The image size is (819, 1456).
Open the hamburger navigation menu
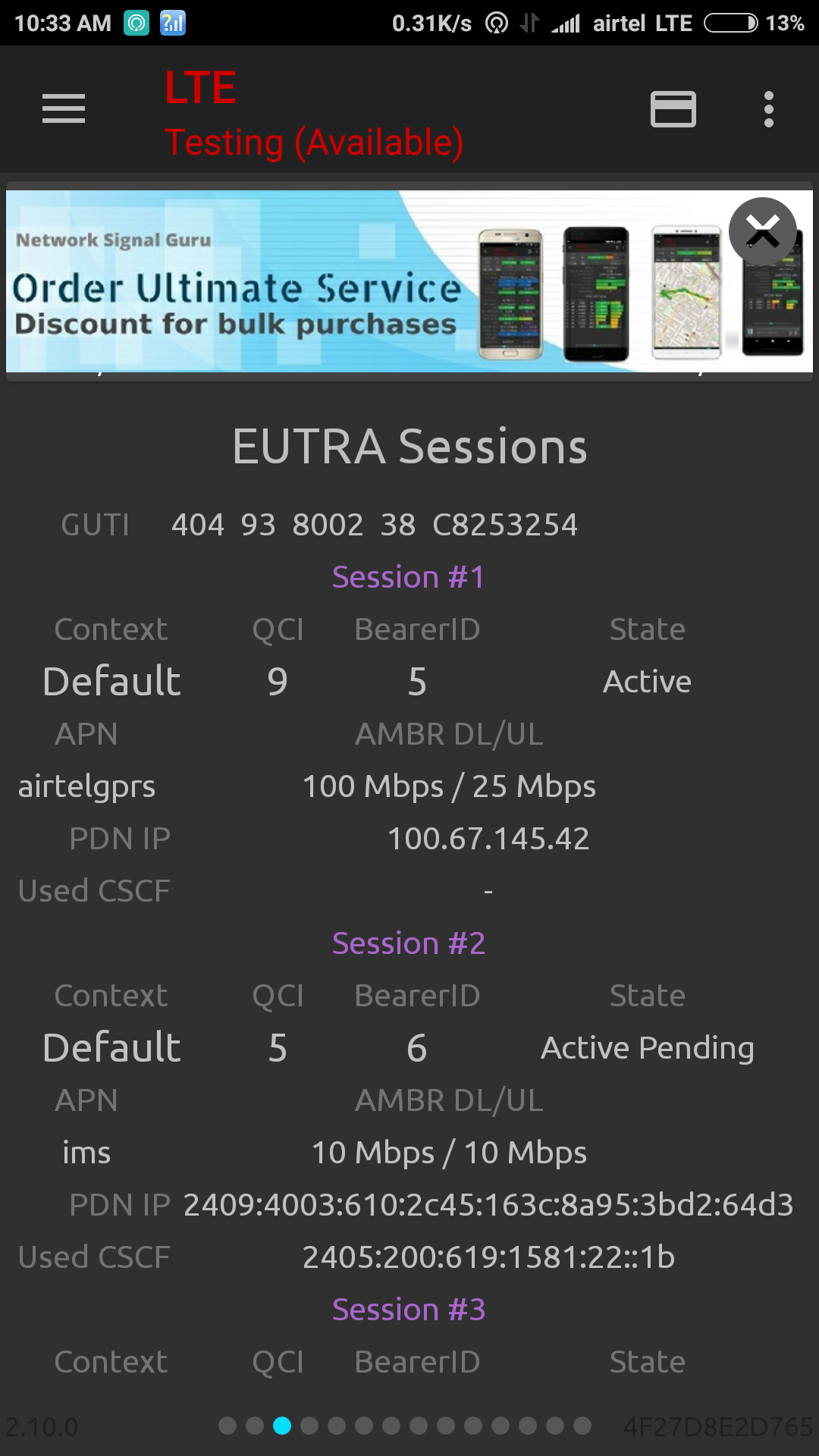(64, 108)
